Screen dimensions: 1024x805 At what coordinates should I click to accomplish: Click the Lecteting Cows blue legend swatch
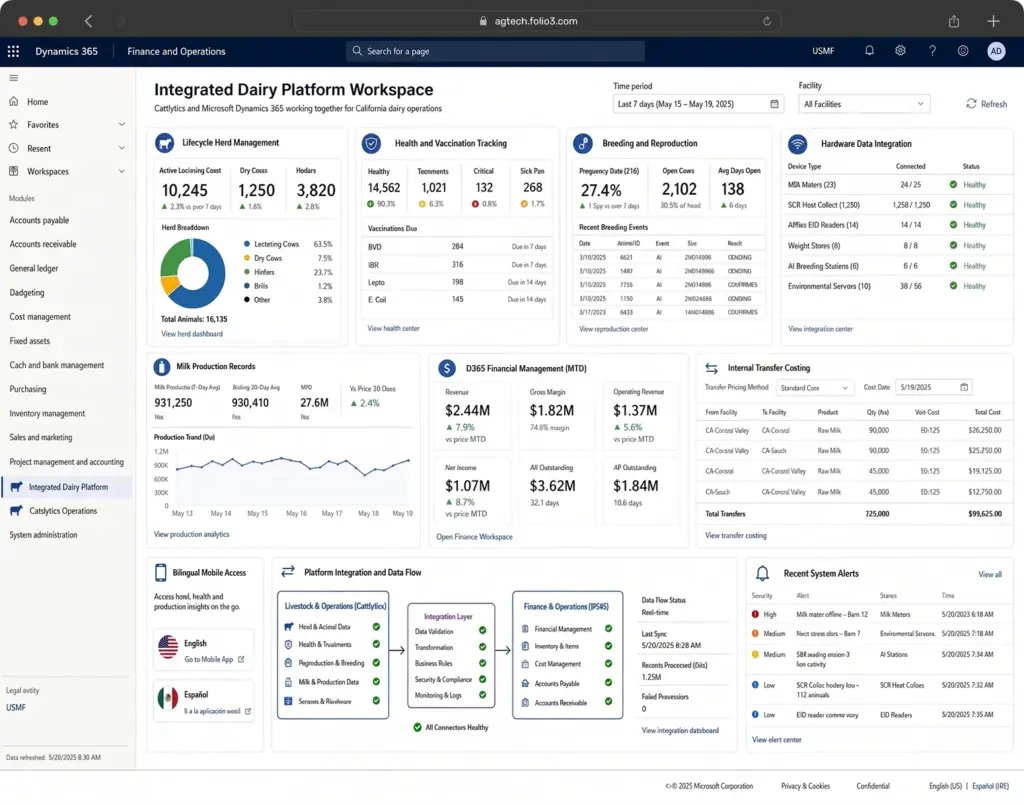pyautogui.click(x=247, y=244)
